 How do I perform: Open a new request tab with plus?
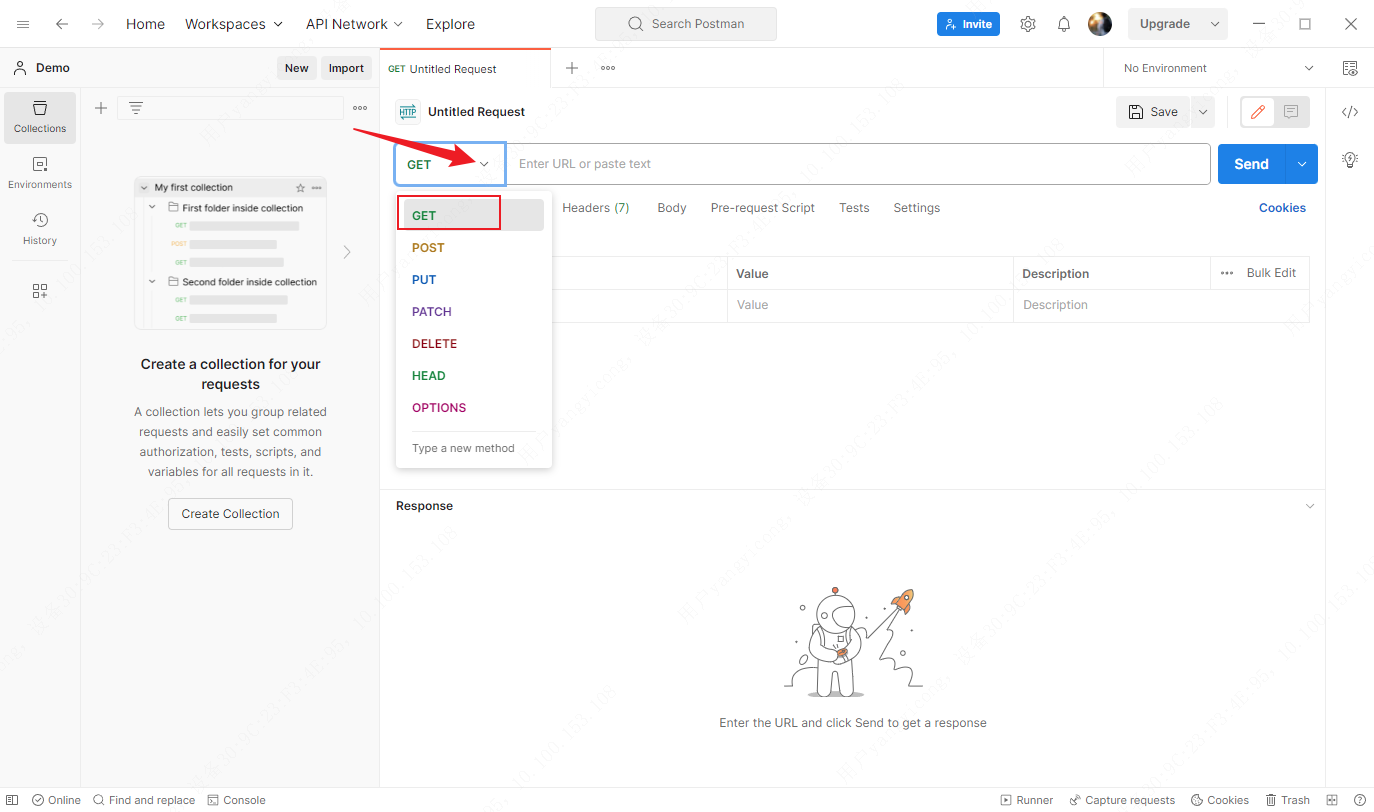tap(572, 68)
